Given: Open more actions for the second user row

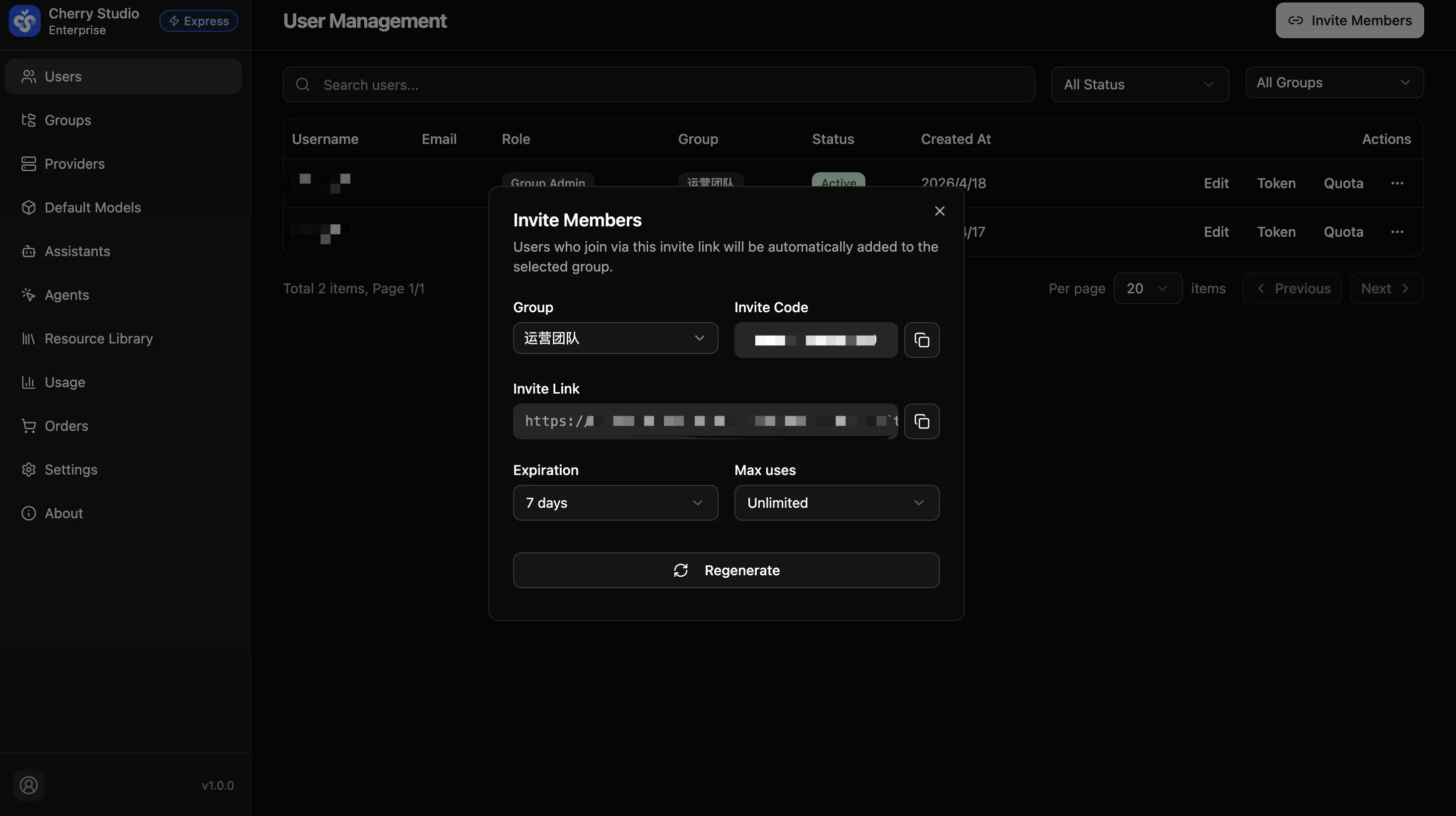Looking at the screenshot, I should [1397, 232].
